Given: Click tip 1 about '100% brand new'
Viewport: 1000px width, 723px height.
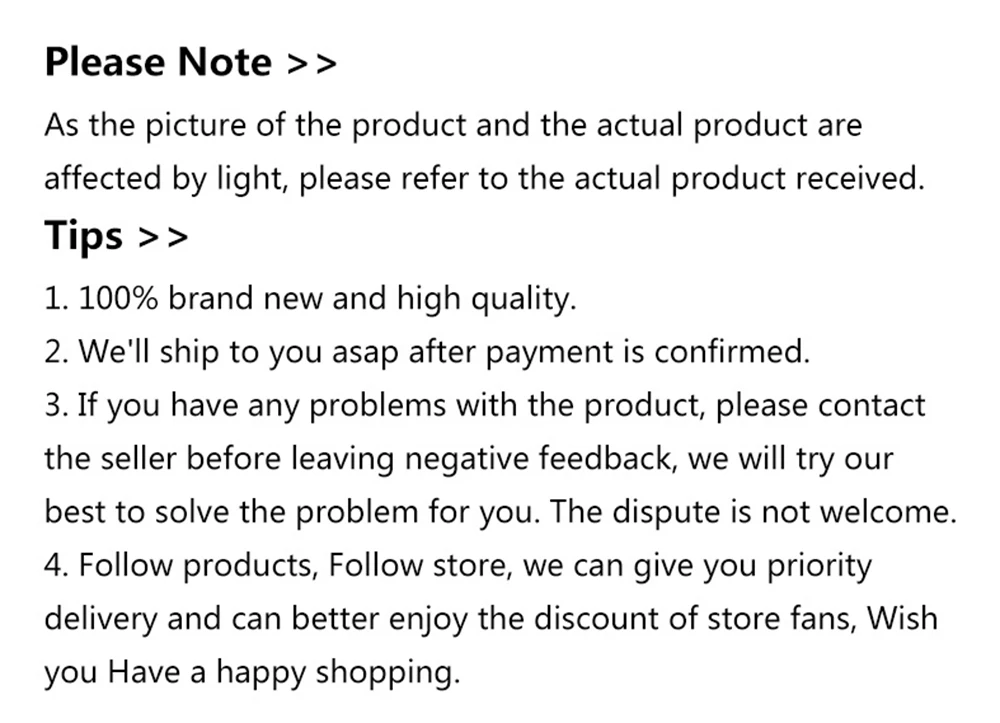Looking at the screenshot, I should point(311,298).
